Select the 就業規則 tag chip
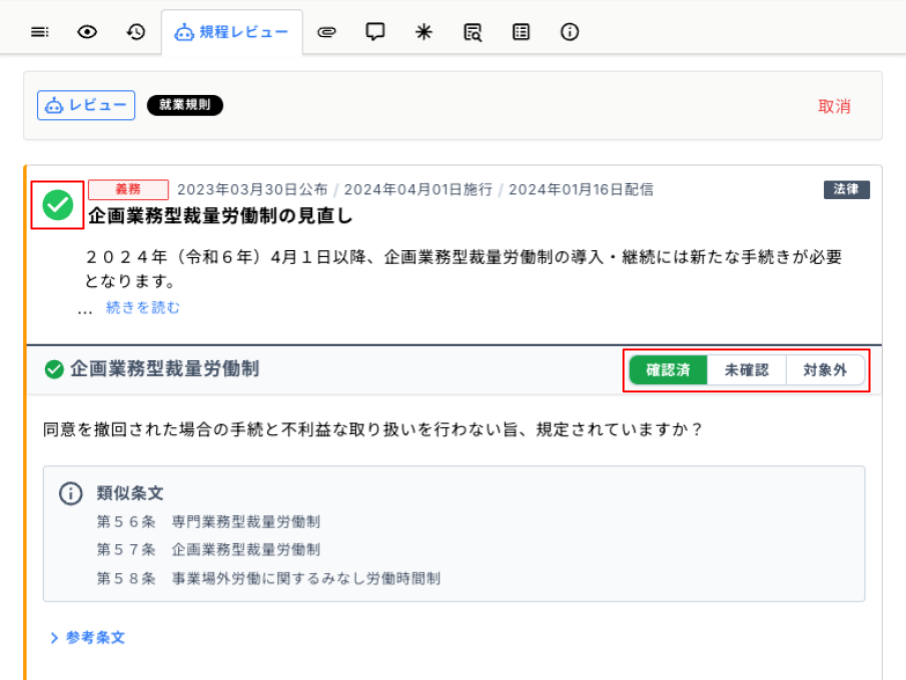This screenshot has height=680, width=906. pos(185,105)
